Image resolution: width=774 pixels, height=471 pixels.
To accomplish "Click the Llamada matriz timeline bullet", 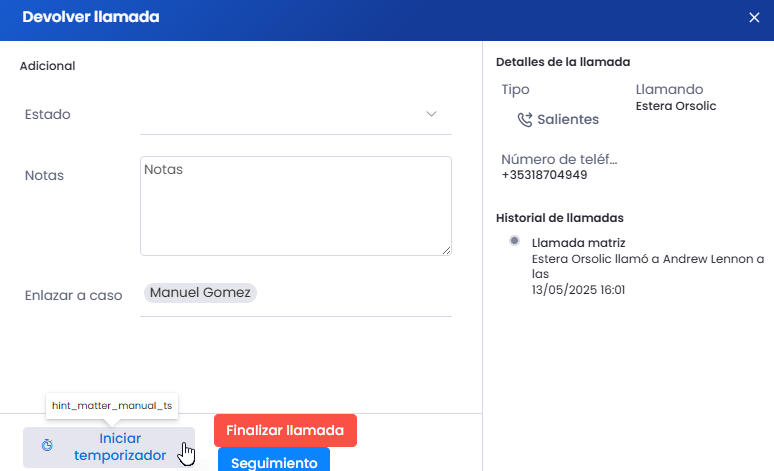I will coord(514,241).
